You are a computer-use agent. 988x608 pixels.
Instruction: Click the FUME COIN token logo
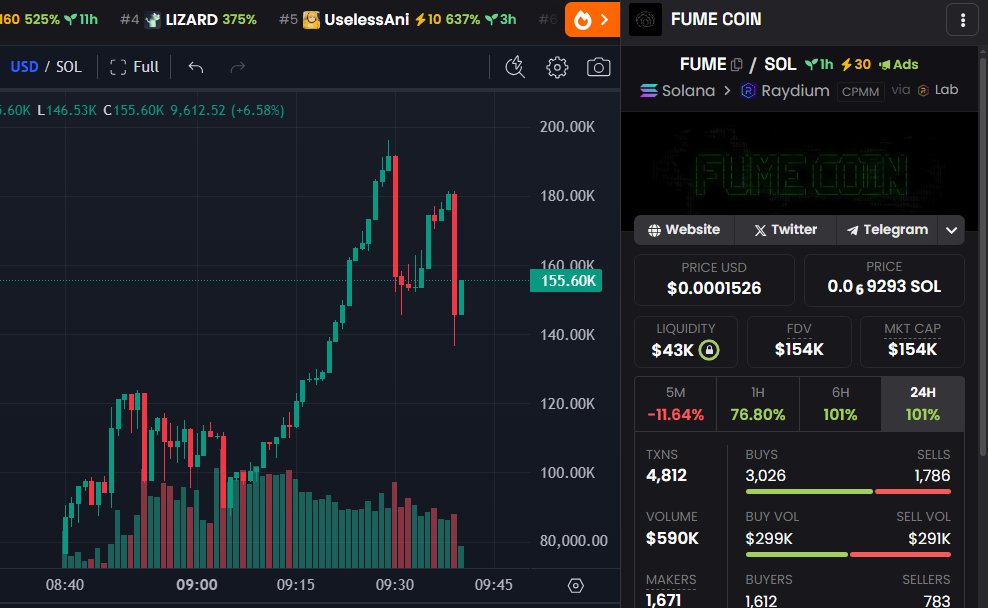coord(645,20)
